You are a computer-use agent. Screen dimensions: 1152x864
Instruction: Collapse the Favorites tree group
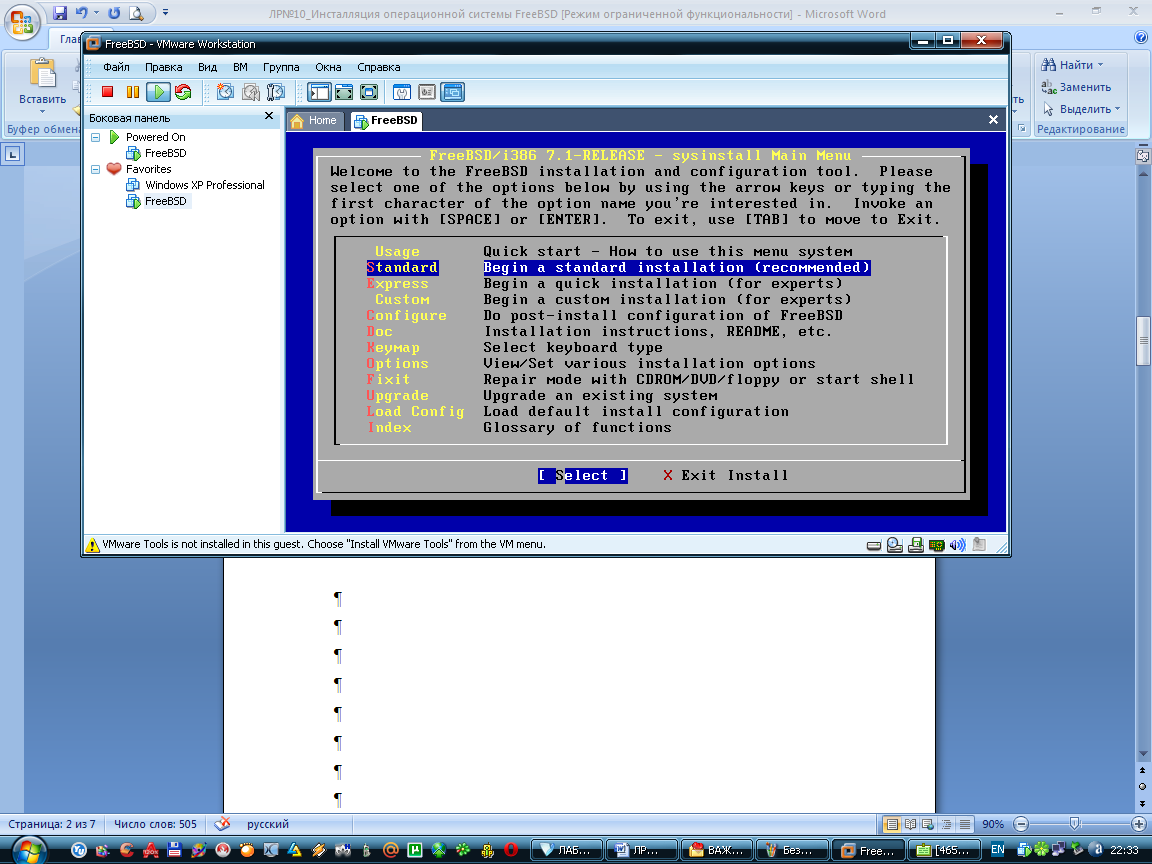coord(96,169)
